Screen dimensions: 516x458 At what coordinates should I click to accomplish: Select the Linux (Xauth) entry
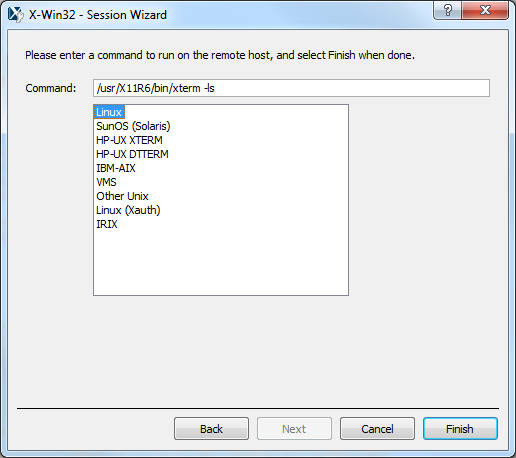click(128, 210)
